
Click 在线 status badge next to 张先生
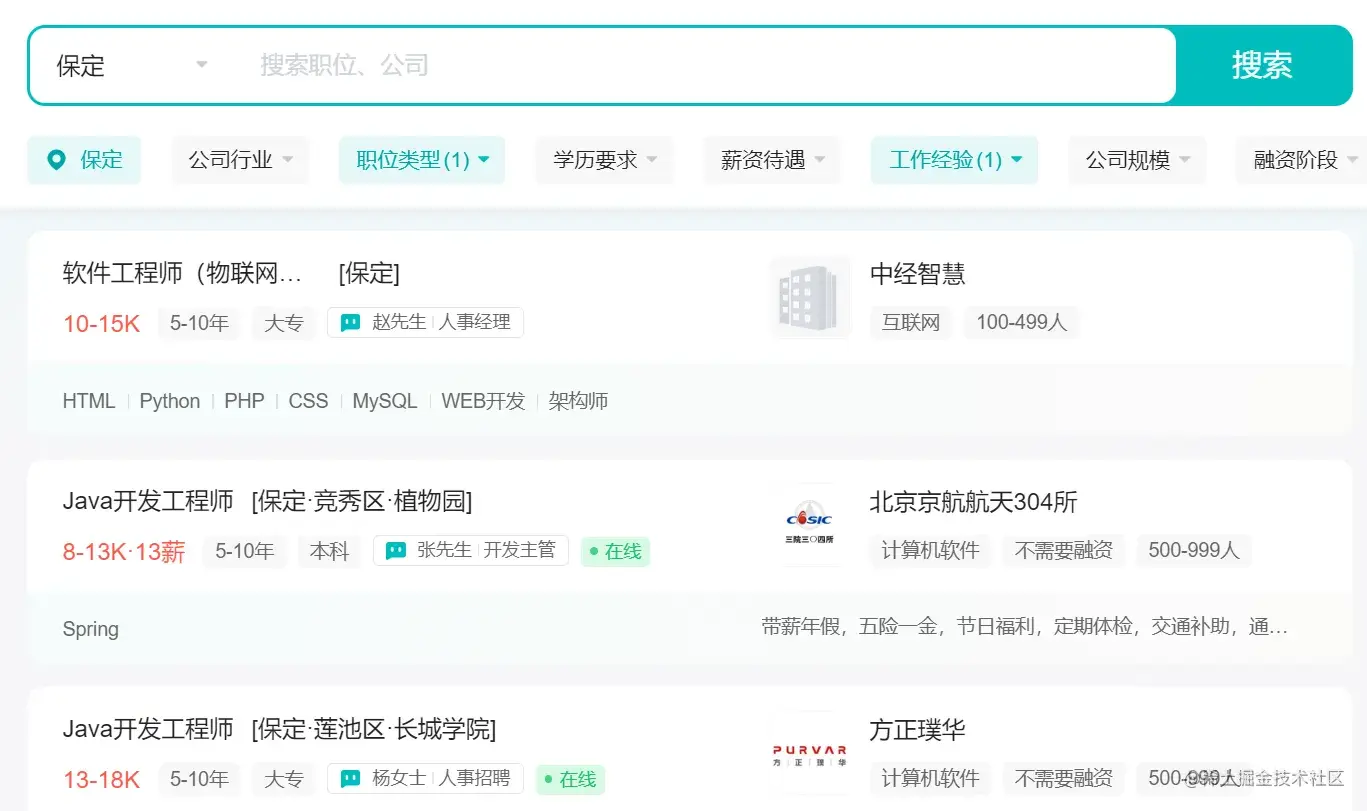(x=615, y=551)
